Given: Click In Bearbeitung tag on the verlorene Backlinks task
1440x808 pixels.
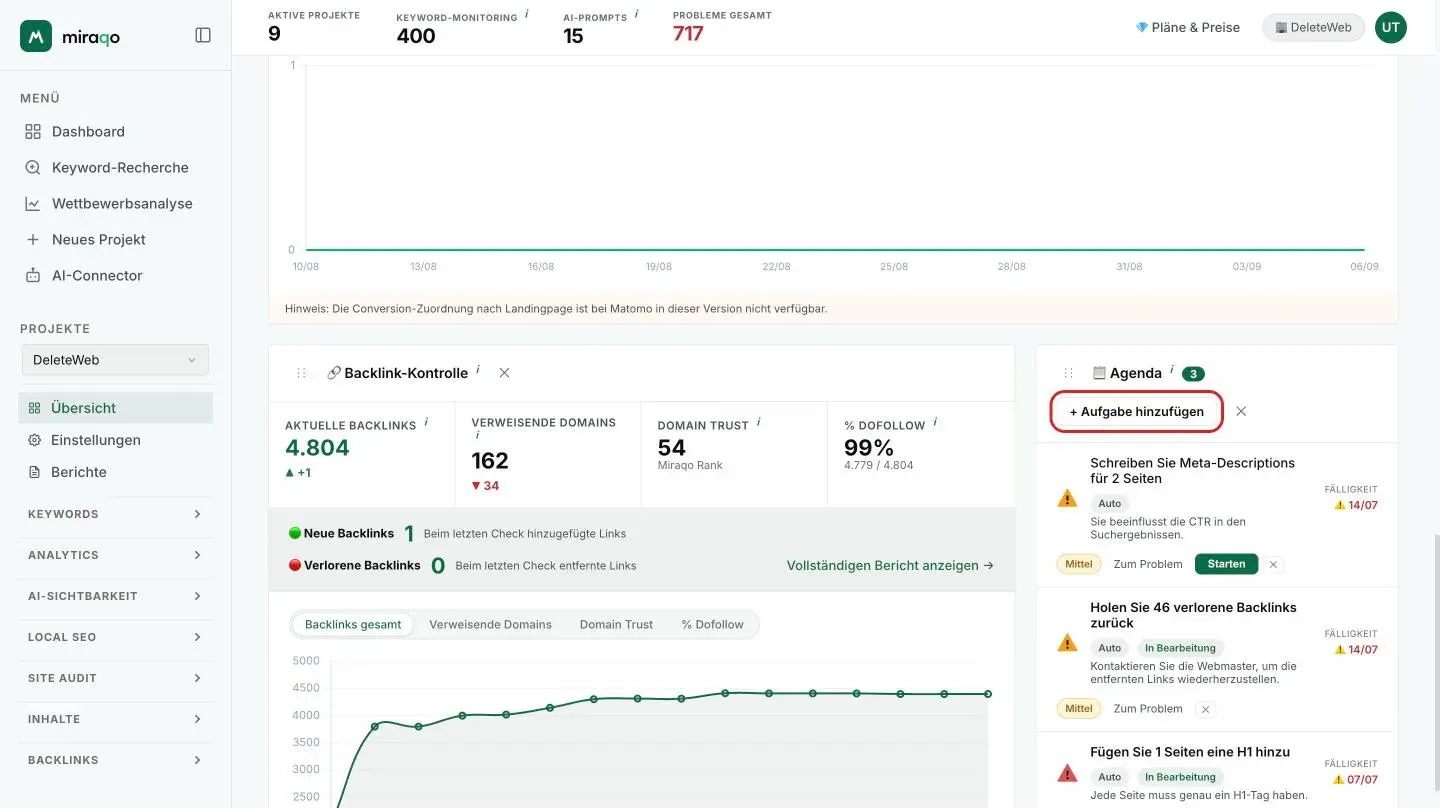Looking at the screenshot, I should point(1180,648).
